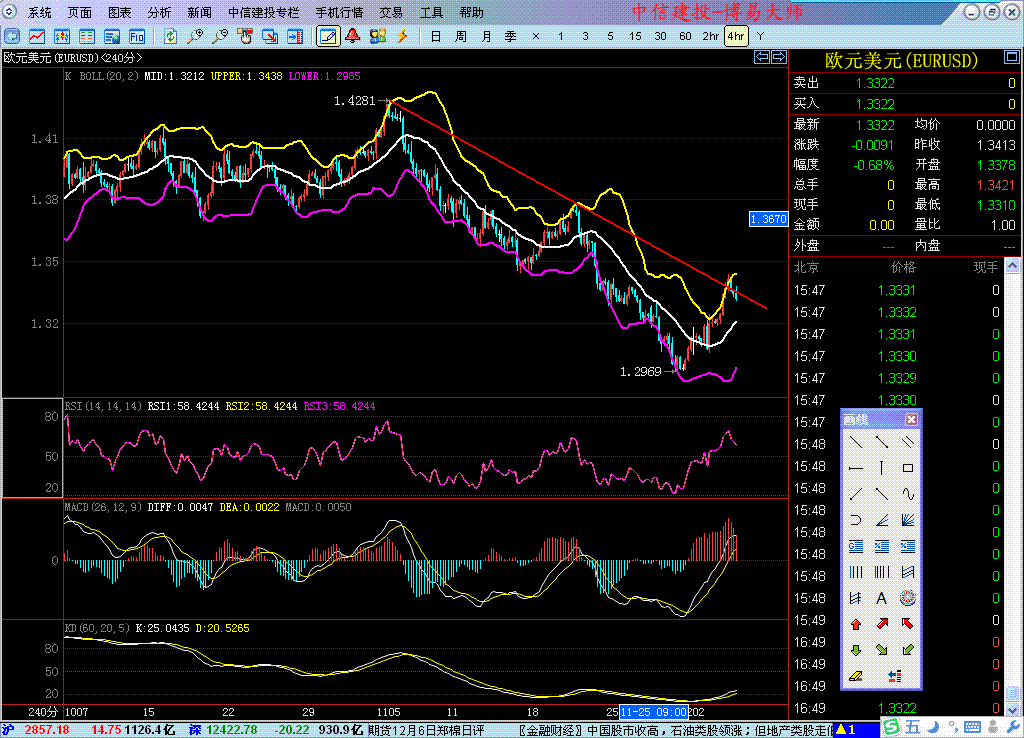Open the 分析 menu
This screenshot has width=1024, height=738.
click(x=159, y=13)
